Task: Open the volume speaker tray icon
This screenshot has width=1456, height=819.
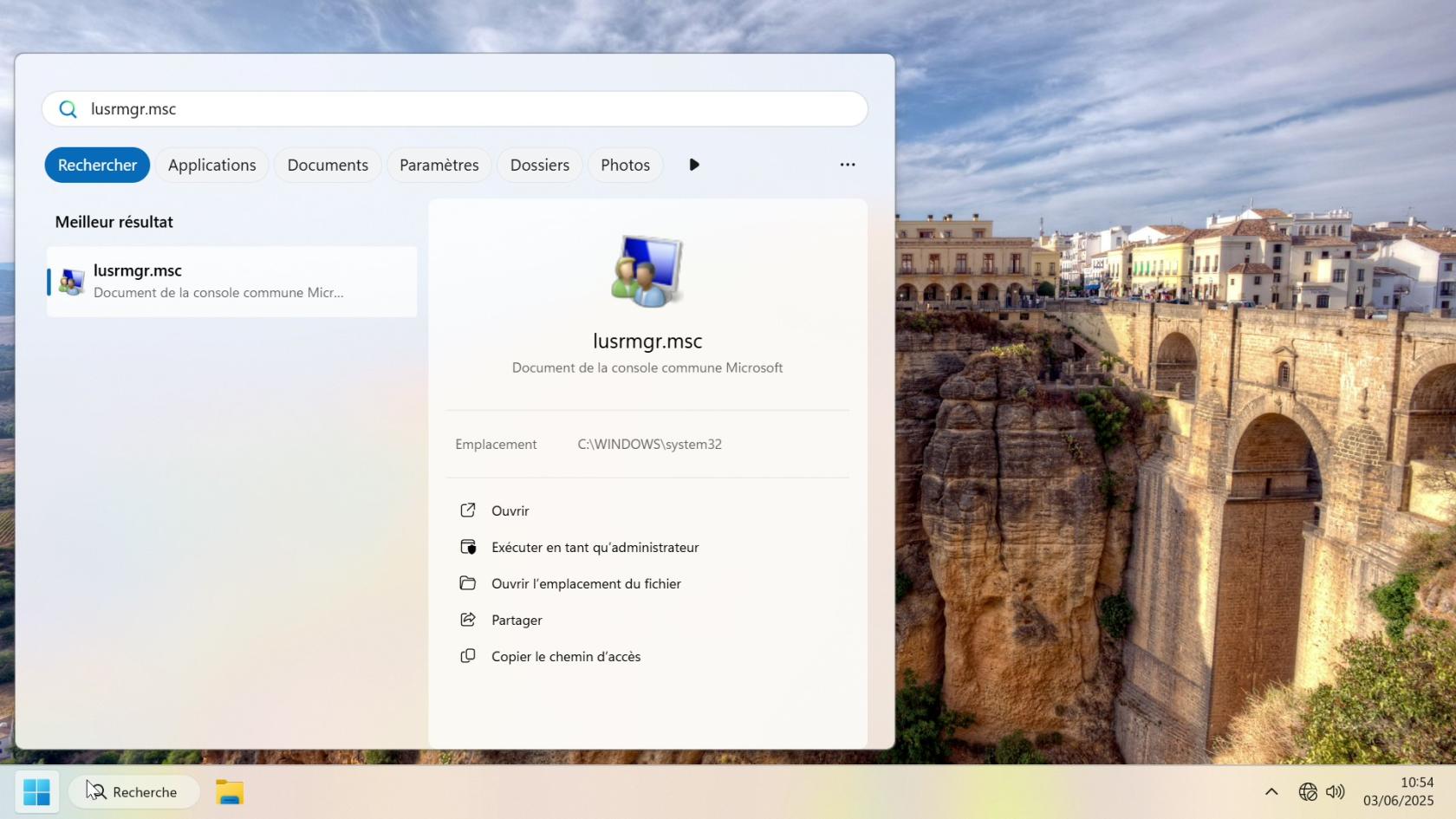Action: tap(1336, 791)
